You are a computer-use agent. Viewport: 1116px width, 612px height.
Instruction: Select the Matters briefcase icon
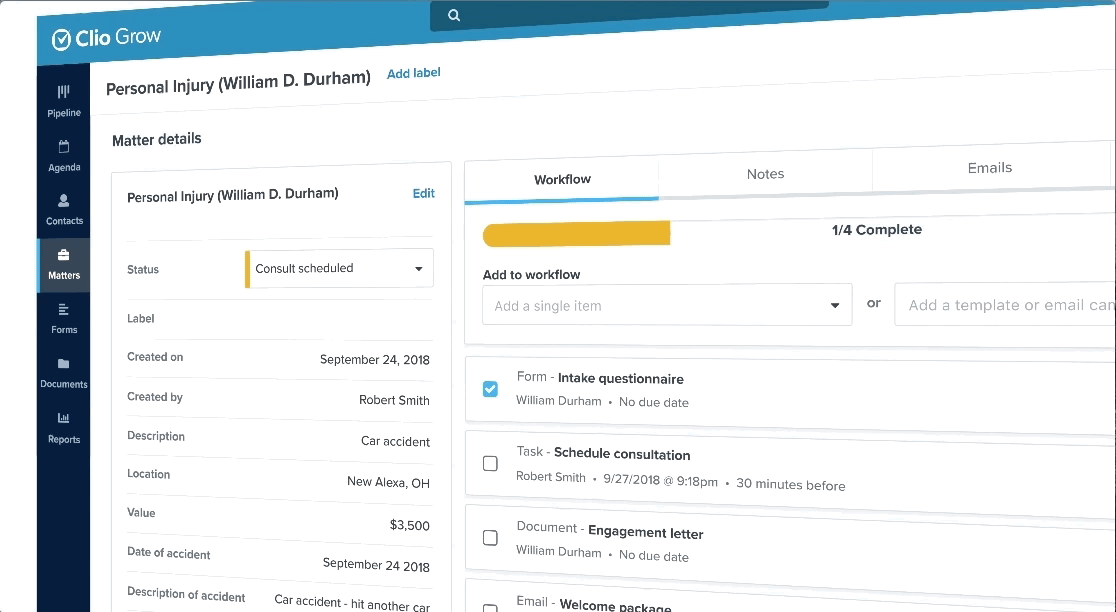tap(64, 256)
